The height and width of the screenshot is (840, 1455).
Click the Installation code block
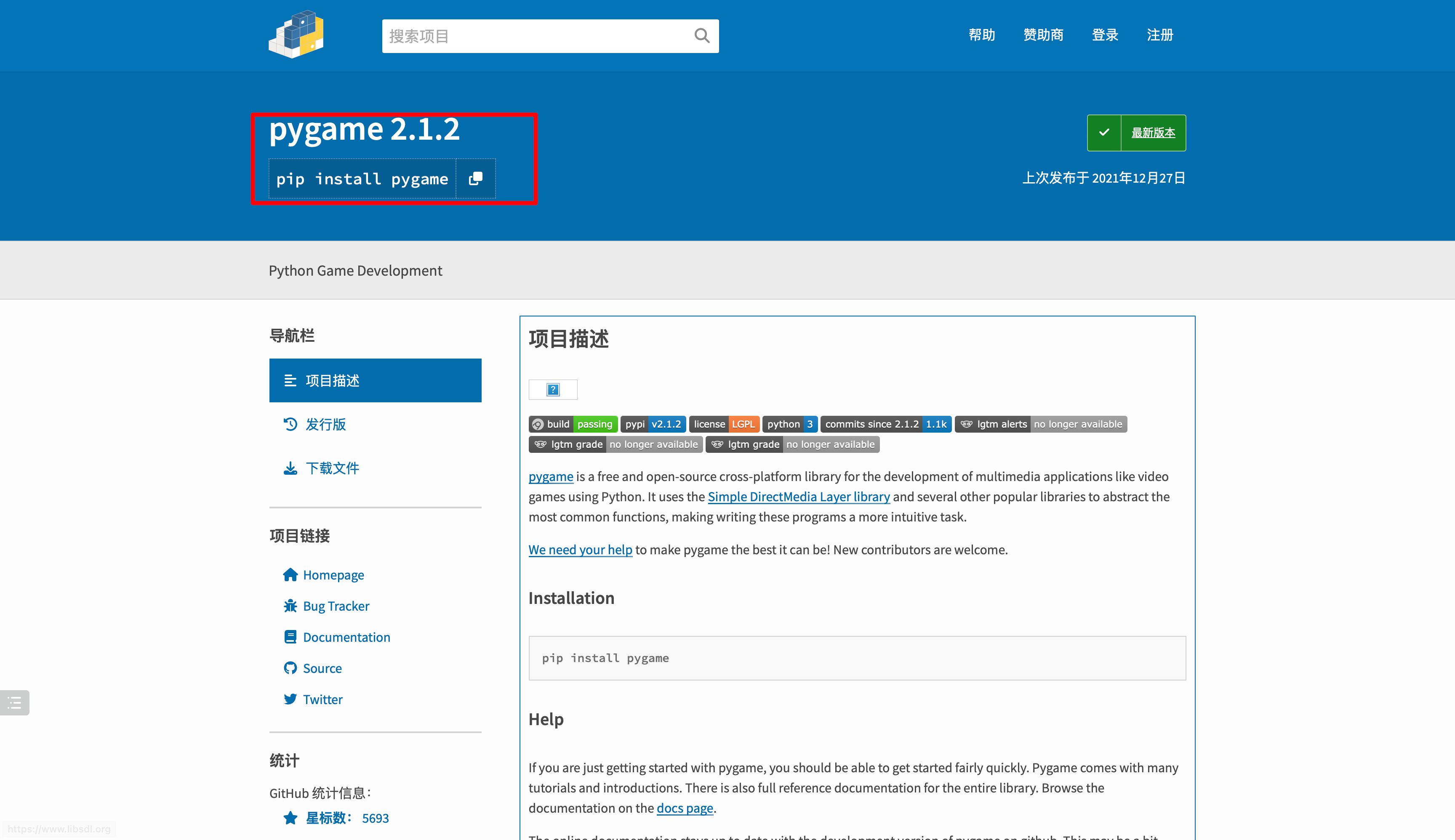(857, 658)
